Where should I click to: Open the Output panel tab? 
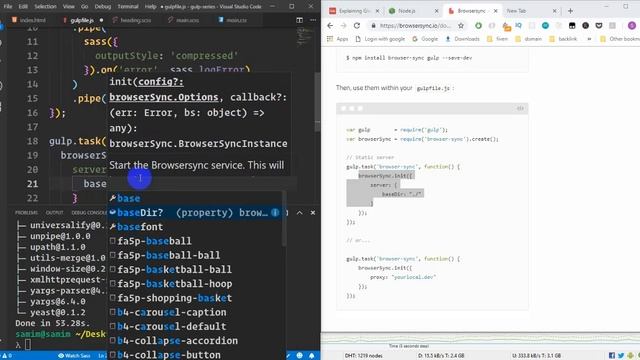point(55,213)
